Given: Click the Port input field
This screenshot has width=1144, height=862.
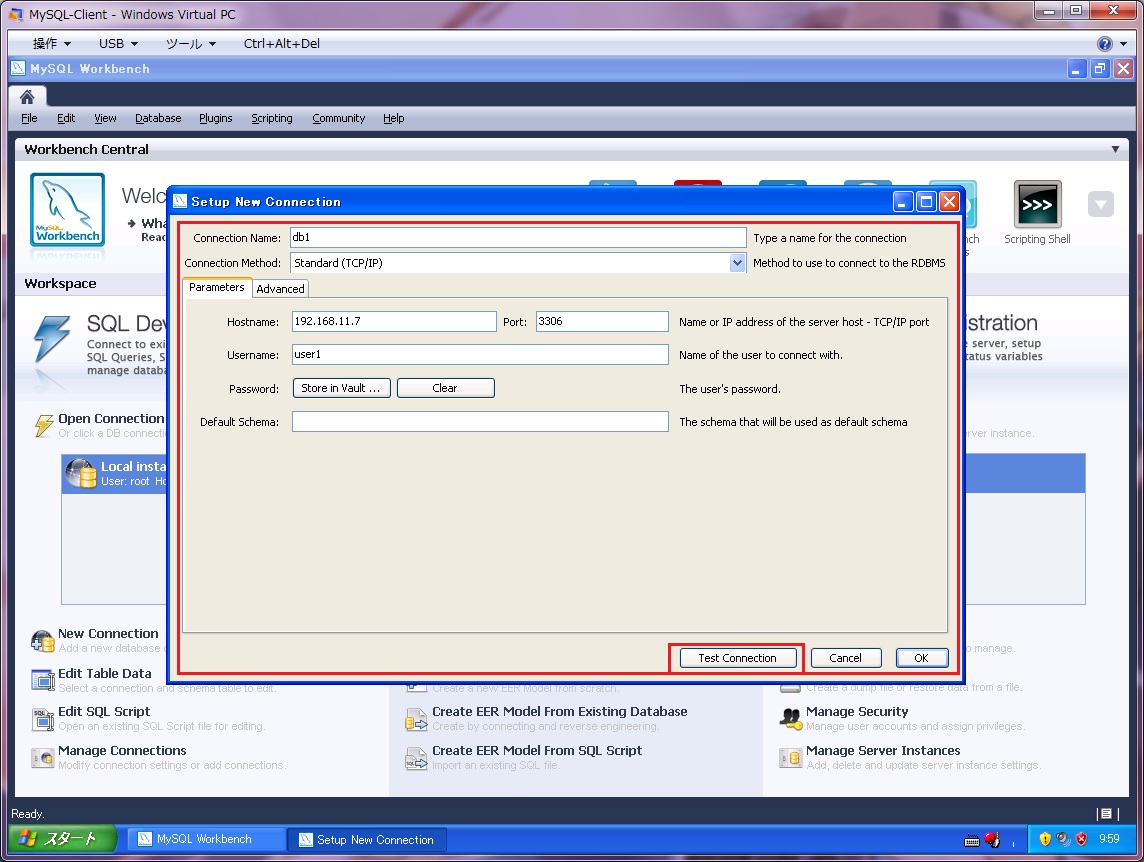Looking at the screenshot, I should (602, 321).
